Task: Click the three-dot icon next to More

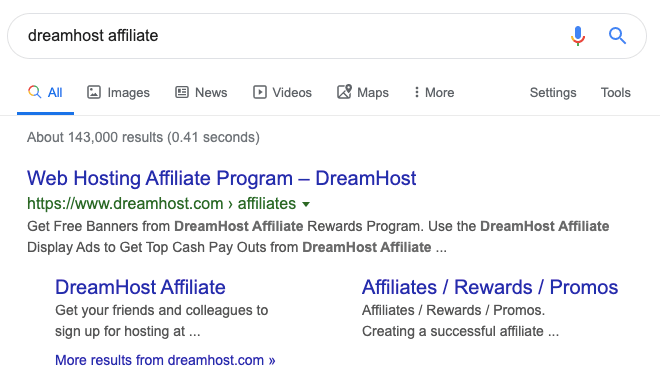Action: click(417, 92)
